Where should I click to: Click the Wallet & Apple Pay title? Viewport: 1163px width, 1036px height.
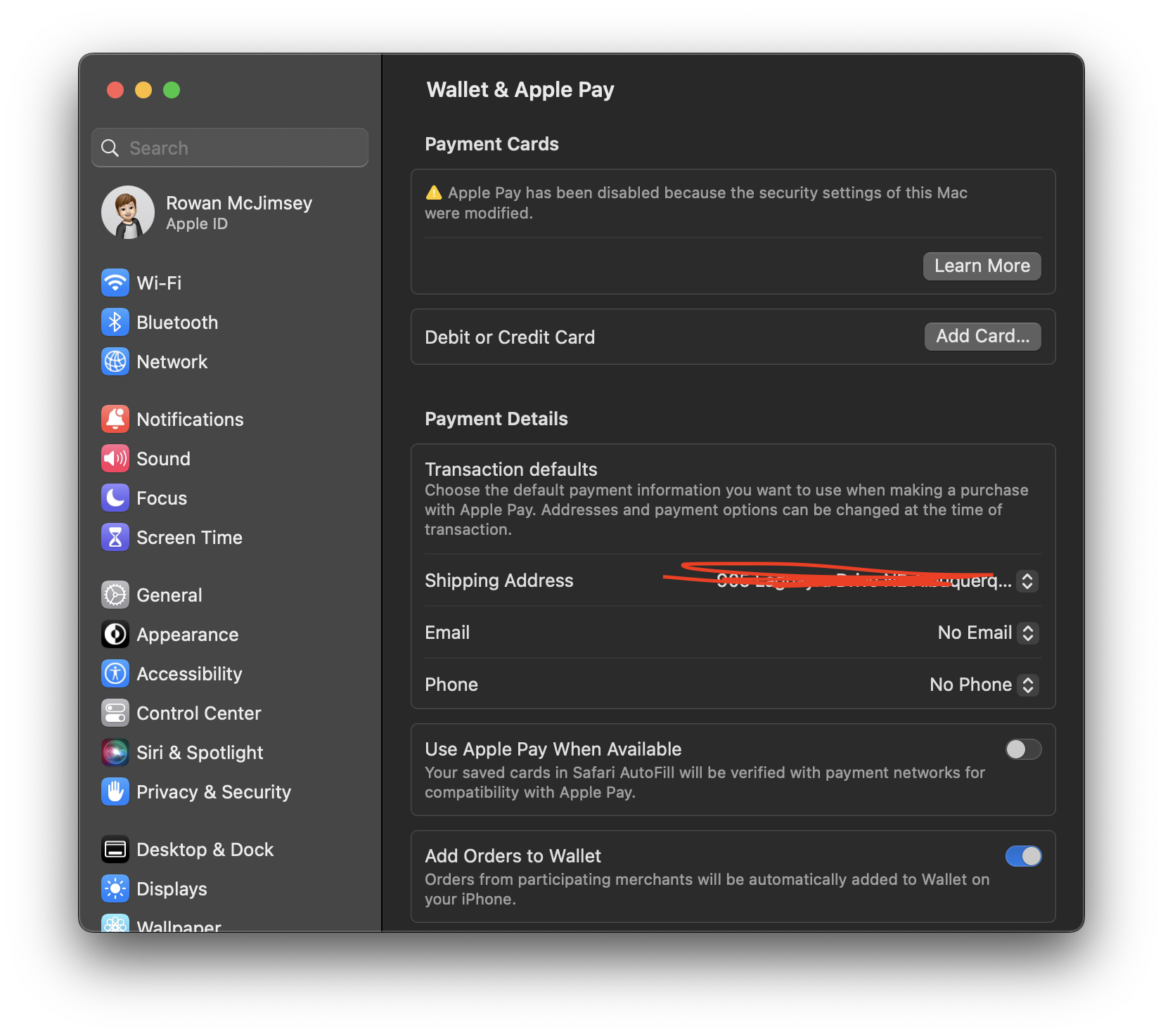(520, 90)
